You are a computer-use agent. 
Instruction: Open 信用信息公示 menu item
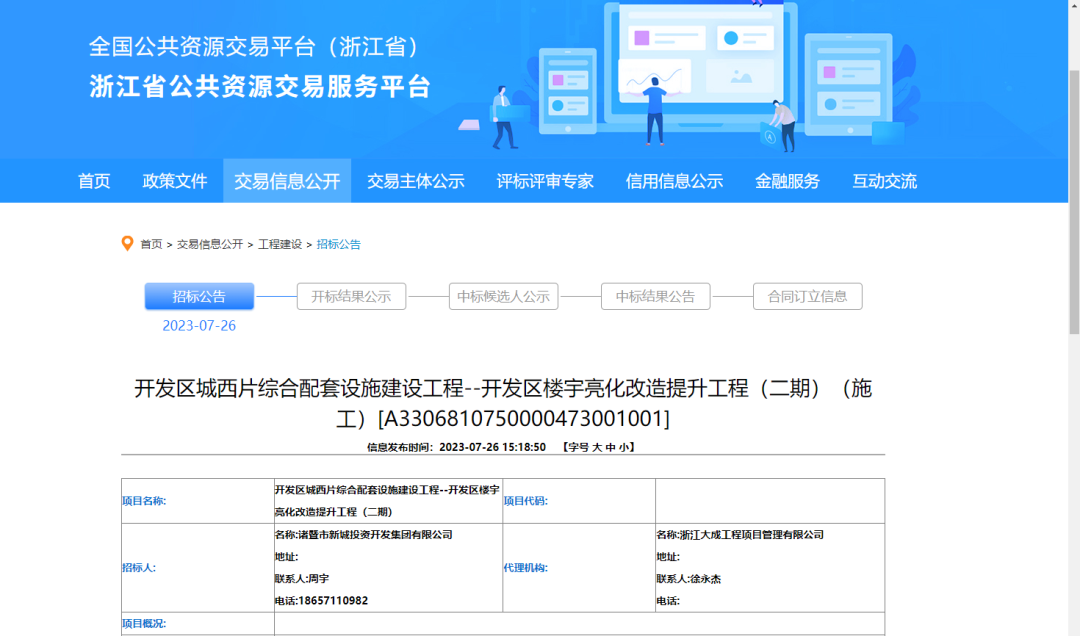click(x=674, y=181)
